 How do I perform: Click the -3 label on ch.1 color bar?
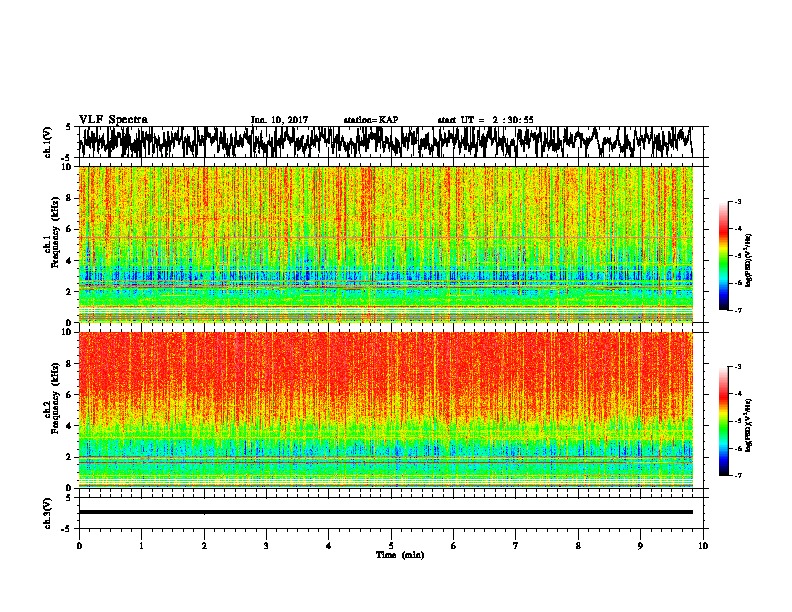(738, 201)
